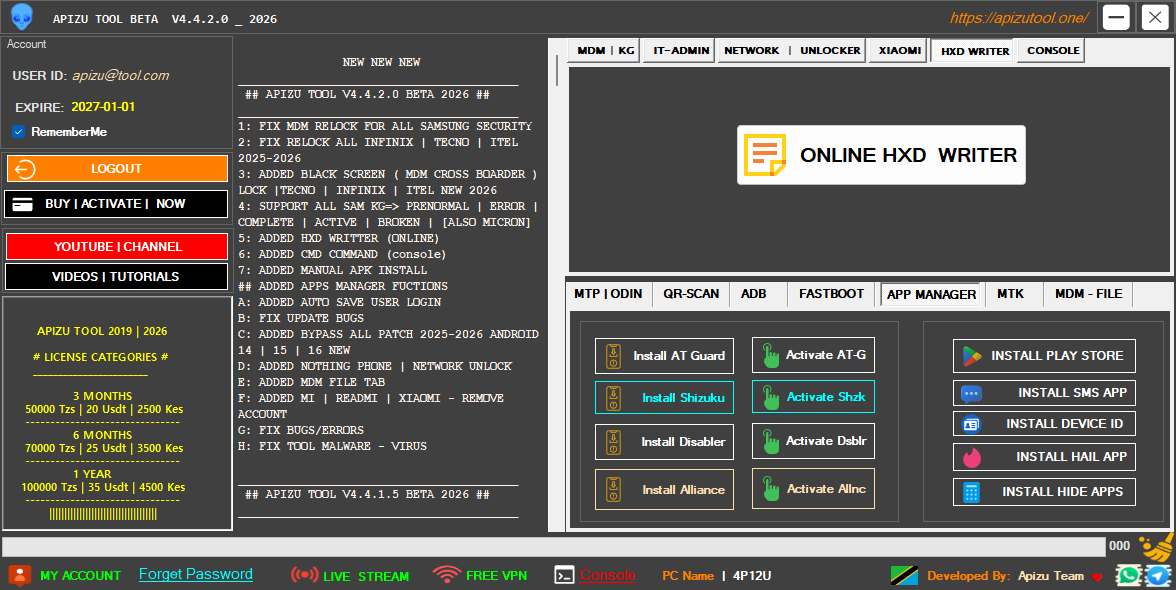The height and width of the screenshot is (590, 1176).
Task: Click the My Account person icon
Action: (x=20, y=575)
